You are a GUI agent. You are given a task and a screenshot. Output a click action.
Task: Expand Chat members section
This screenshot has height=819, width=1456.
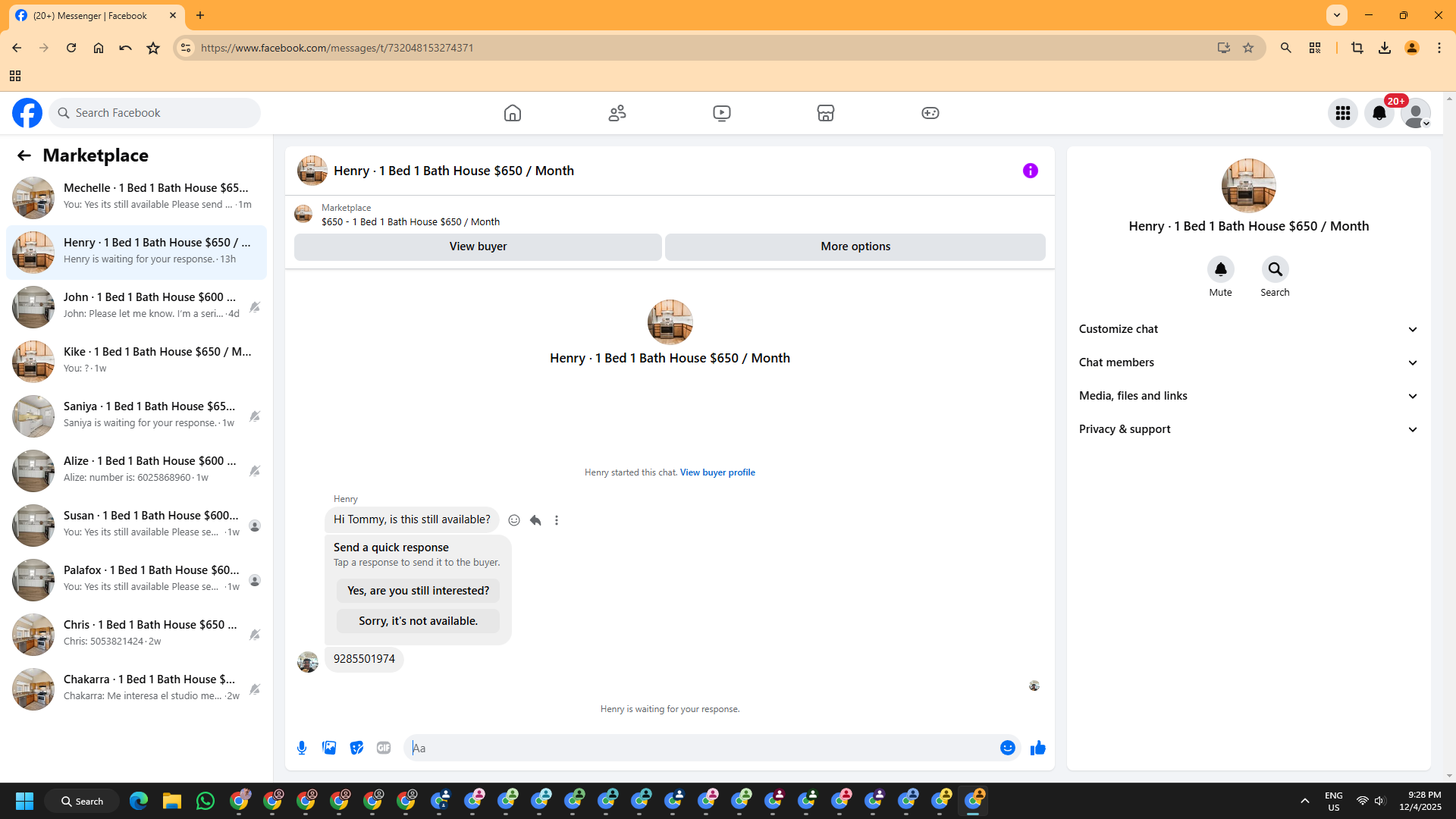click(1248, 362)
